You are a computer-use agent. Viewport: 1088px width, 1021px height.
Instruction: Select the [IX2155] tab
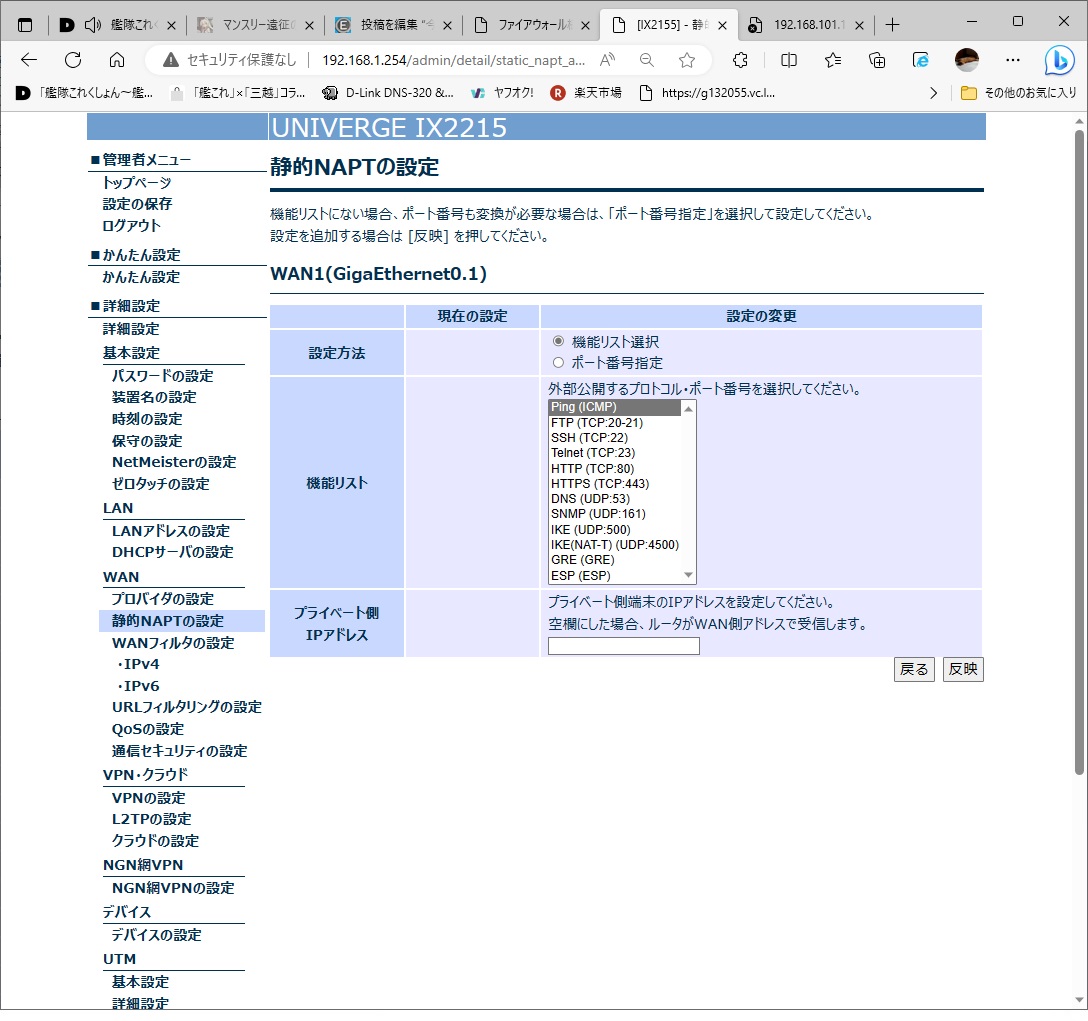click(x=668, y=26)
